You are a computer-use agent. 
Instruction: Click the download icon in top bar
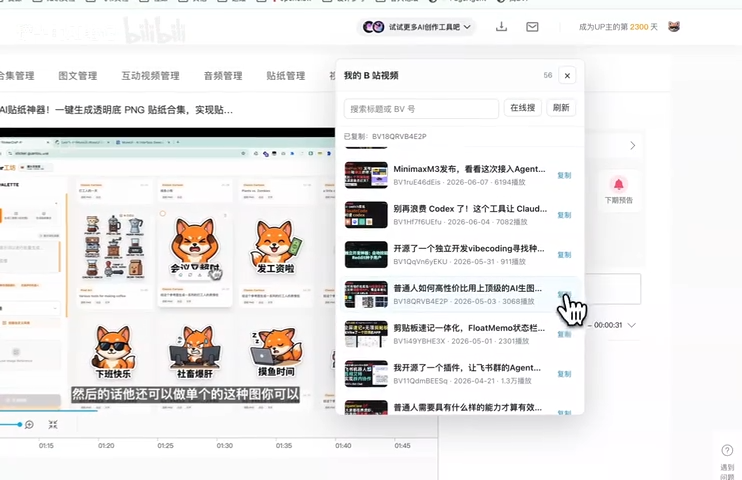click(501, 27)
